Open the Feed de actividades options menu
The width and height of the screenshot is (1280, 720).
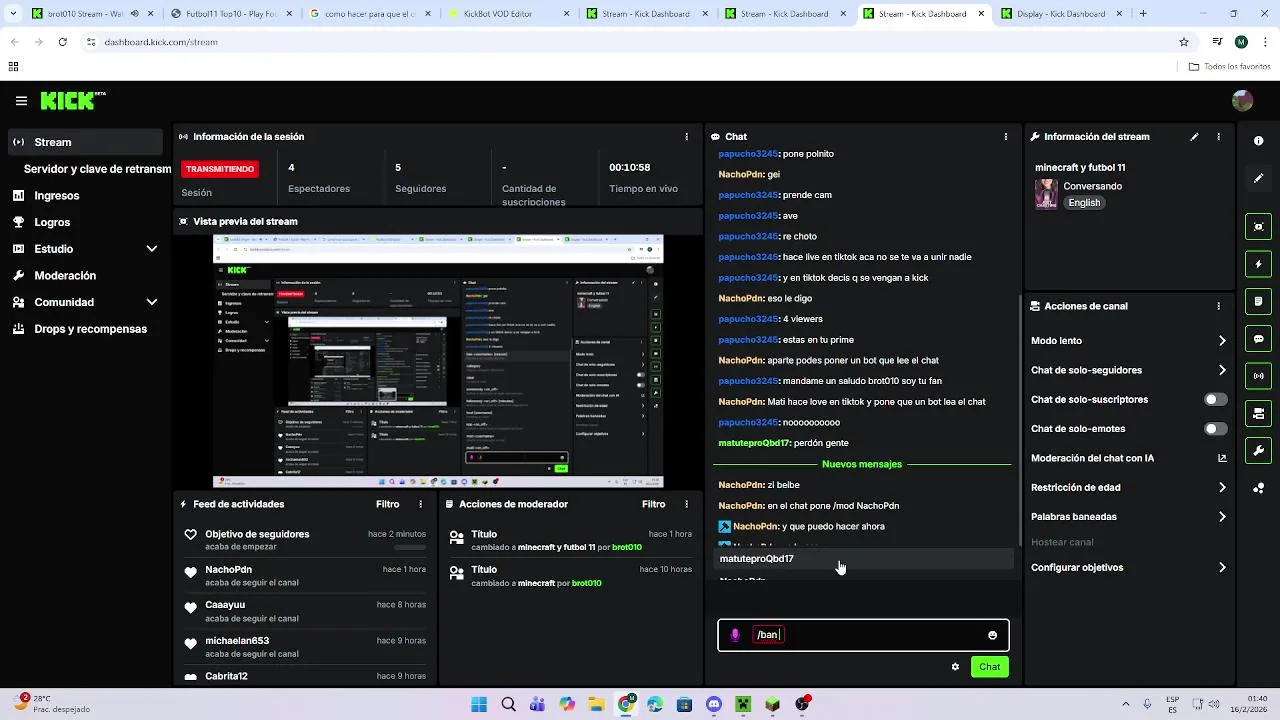pyautogui.click(x=420, y=504)
